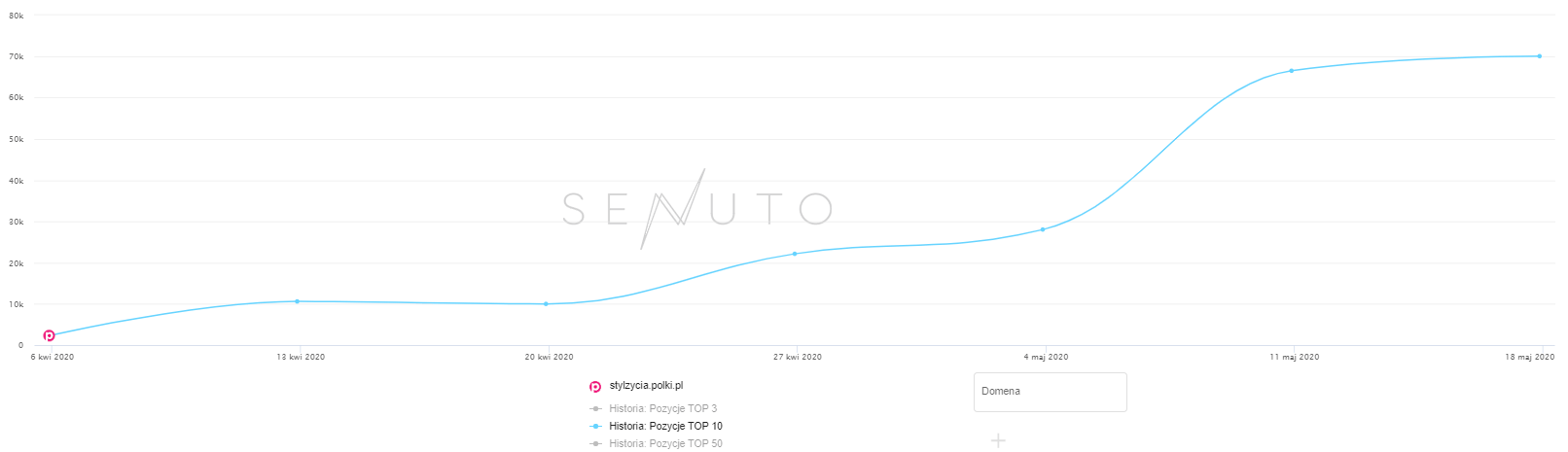
Task: Click the 70k y-axis label
Action: tap(17, 57)
